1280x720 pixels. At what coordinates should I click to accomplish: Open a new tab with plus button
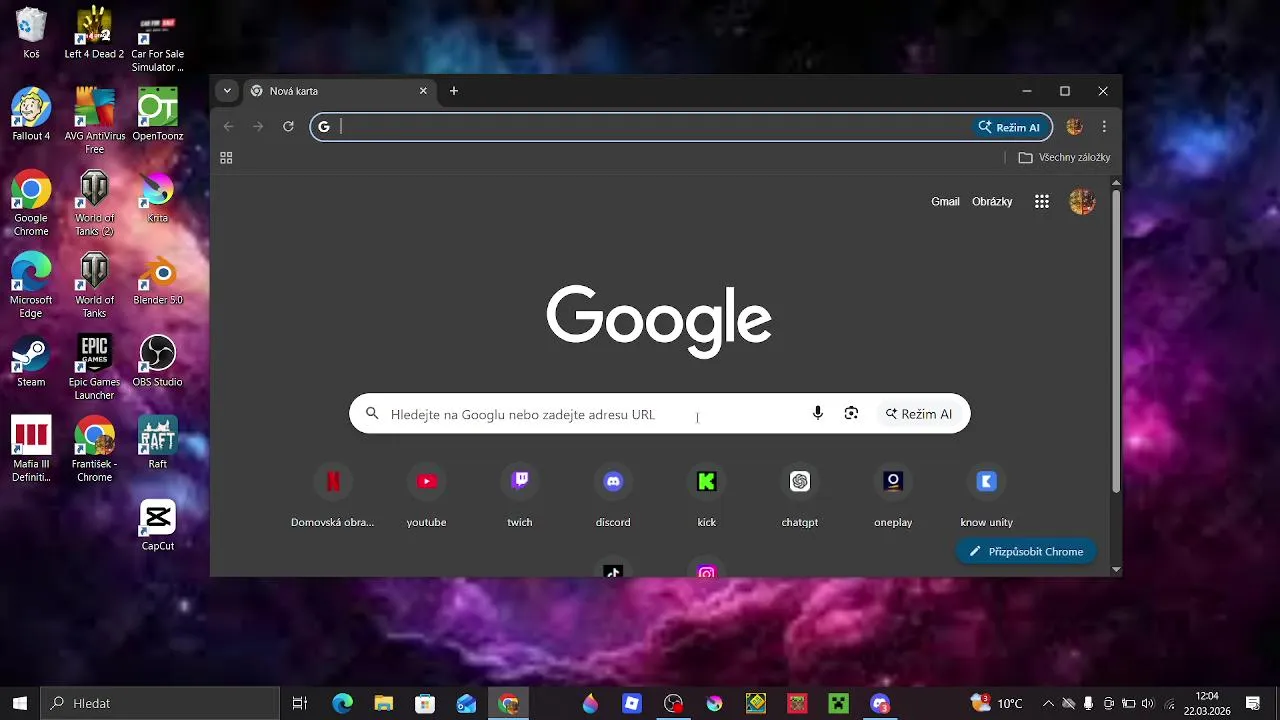tap(454, 91)
